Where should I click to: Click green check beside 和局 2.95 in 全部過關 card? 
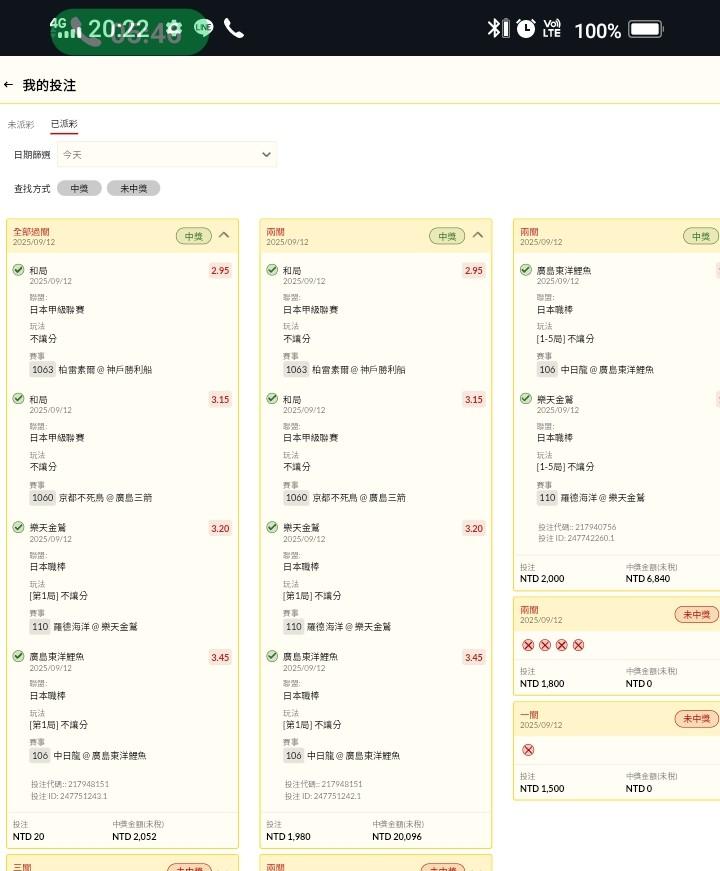(18, 270)
